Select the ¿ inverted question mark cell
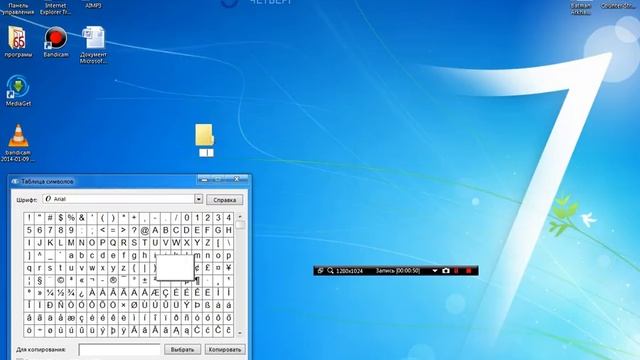The image size is (640, 360). [82, 293]
